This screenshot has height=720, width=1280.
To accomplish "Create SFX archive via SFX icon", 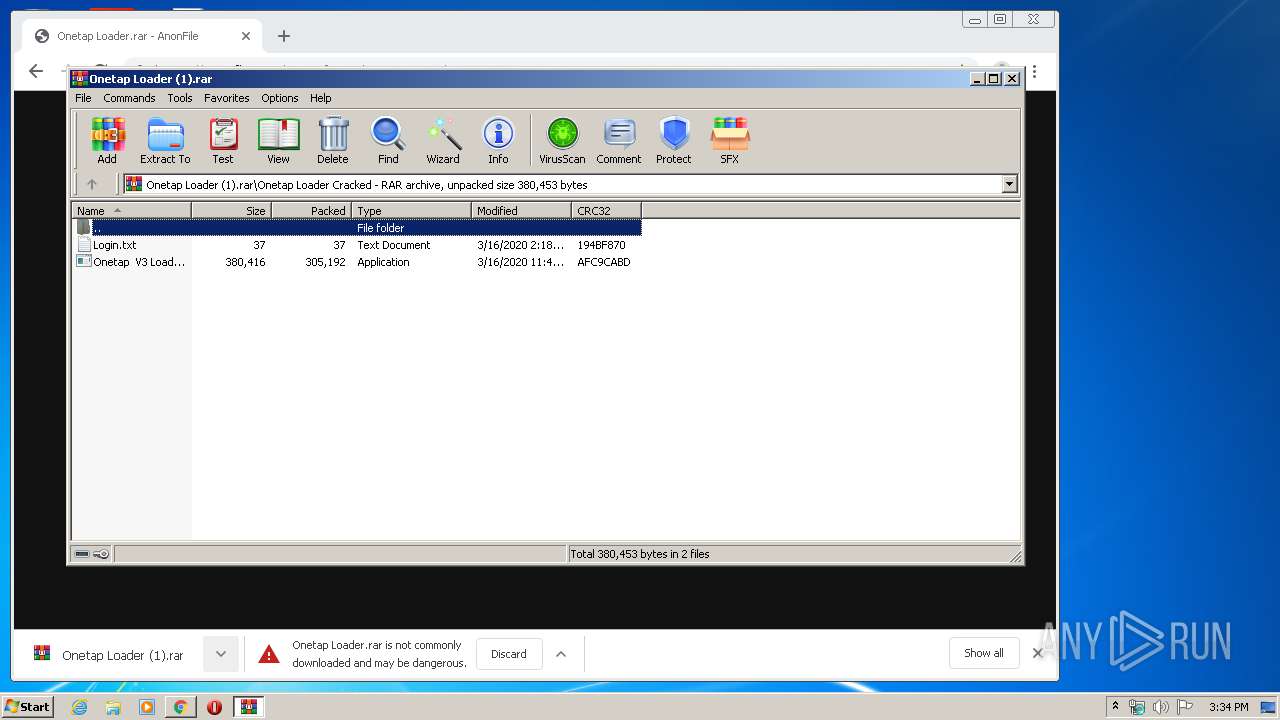I will [730, 140].
